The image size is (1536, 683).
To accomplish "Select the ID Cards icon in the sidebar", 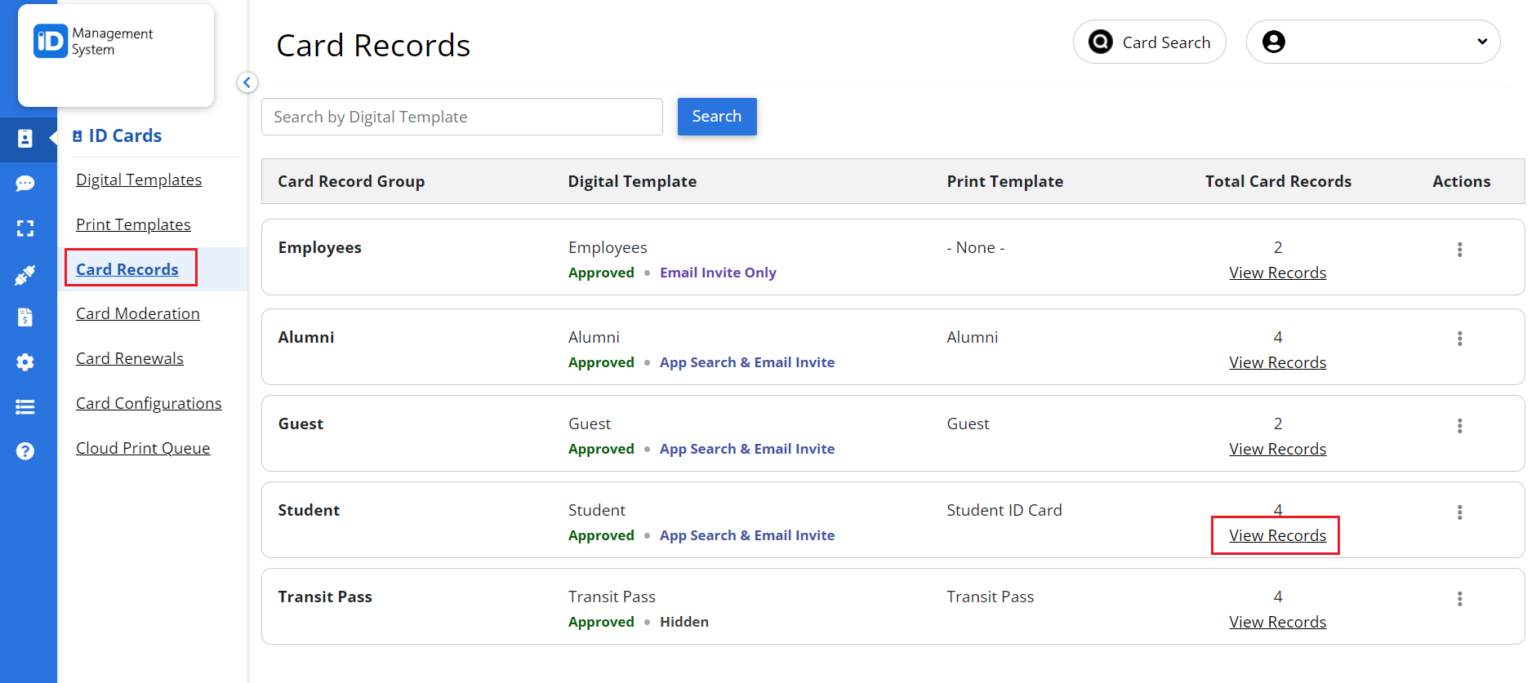I will pos(27,140).
